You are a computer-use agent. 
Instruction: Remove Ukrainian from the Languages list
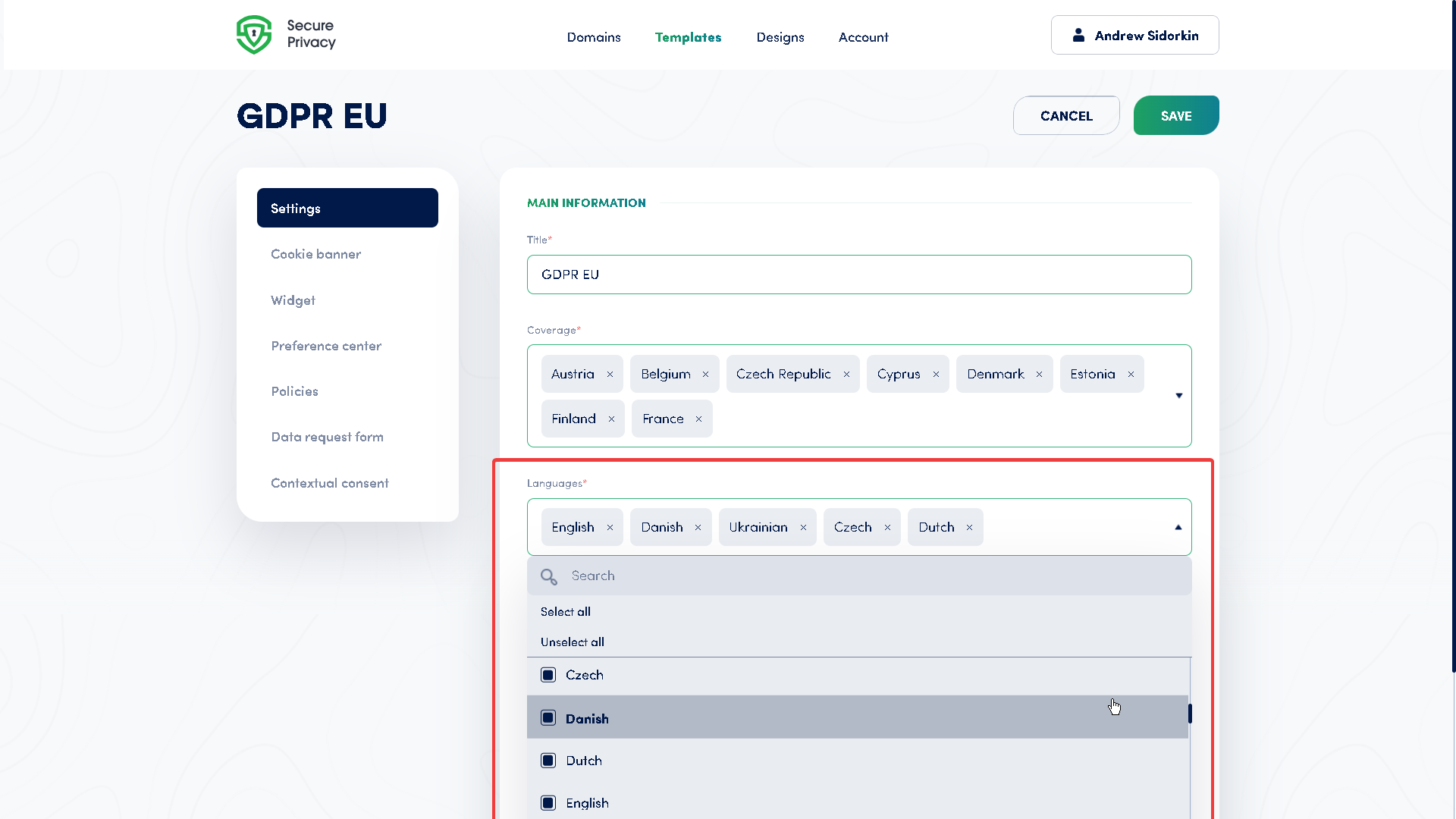(x=804, y=526)
